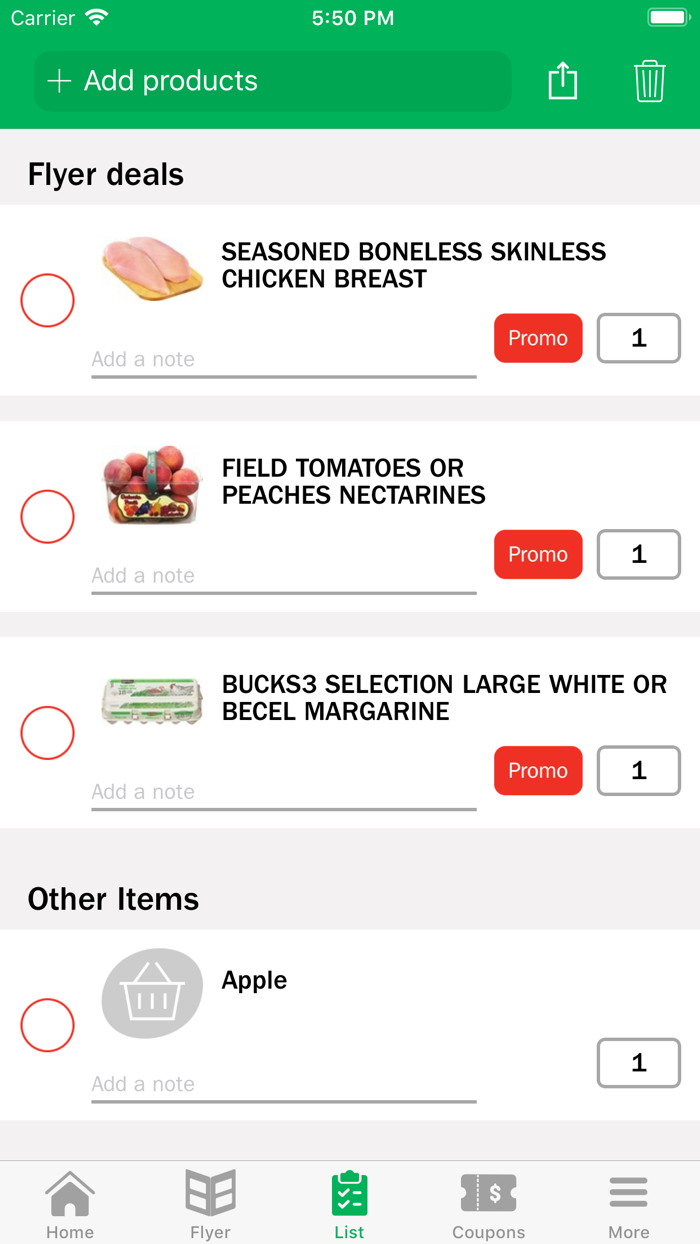Mark the tomatoes and peaches as bought
Viewport: 700px width, 1244px height.
pyautogui.click(x=47, y=516)
